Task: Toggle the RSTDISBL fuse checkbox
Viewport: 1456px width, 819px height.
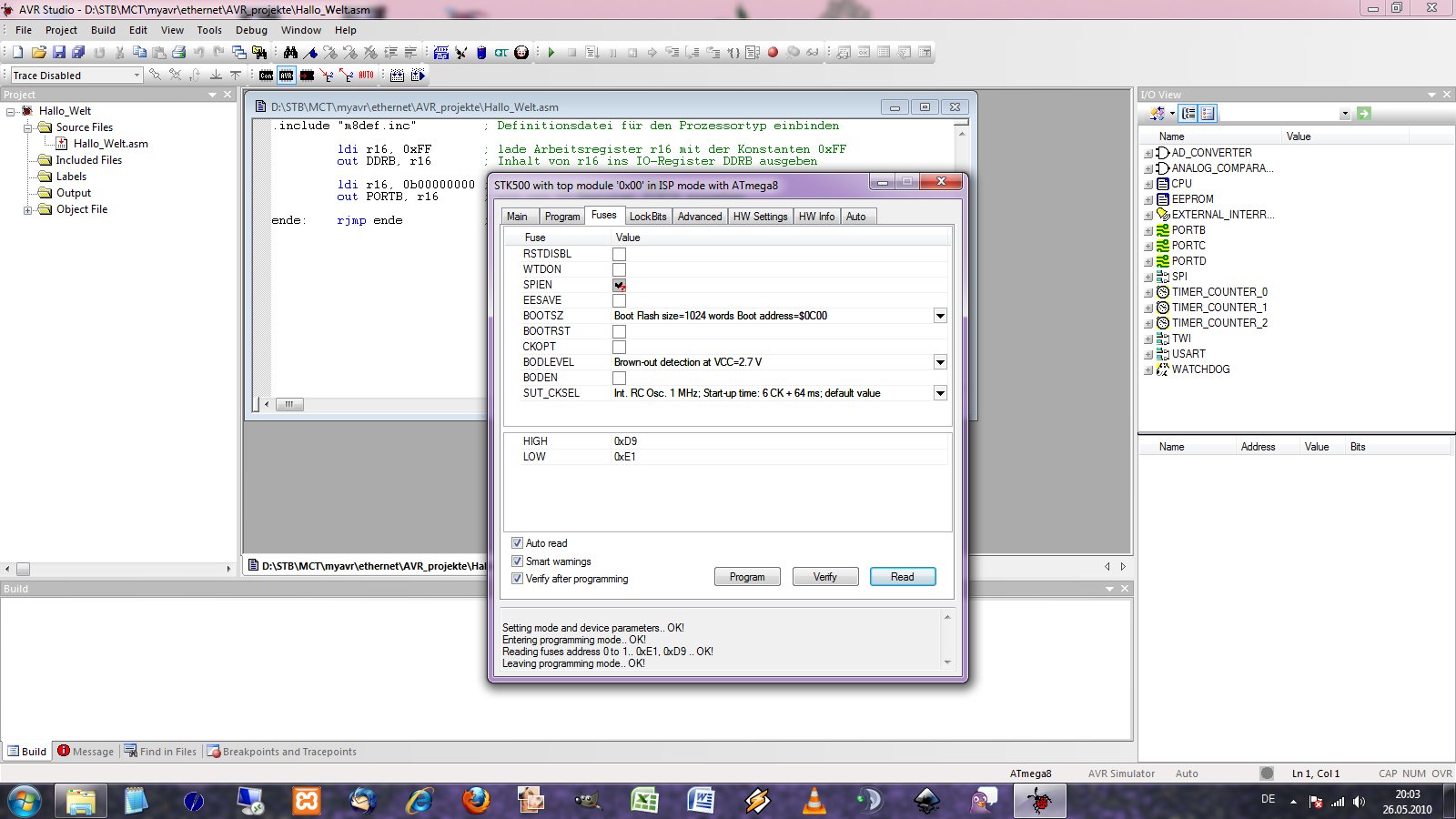Action: tap(619, 254)
